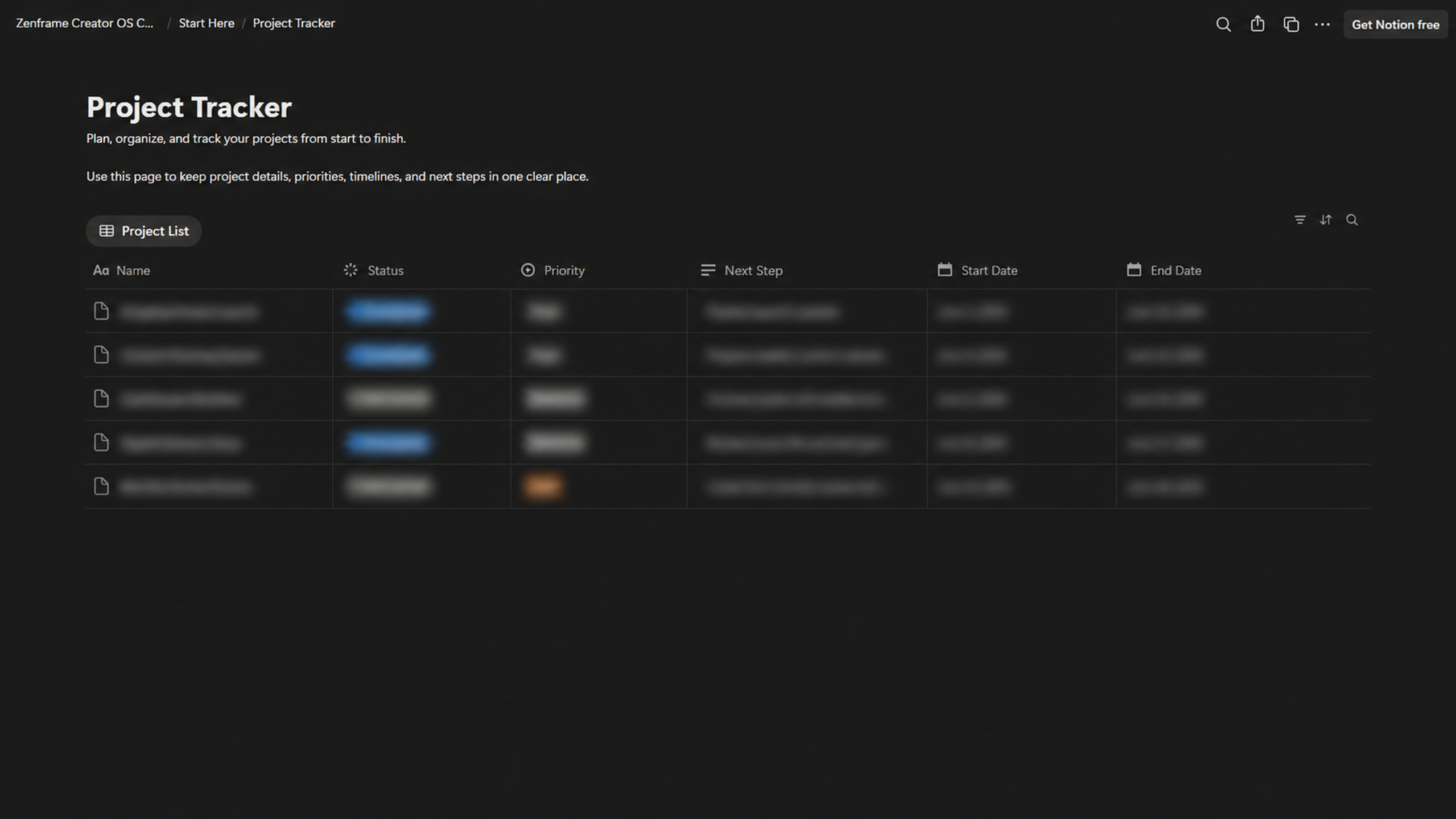Click the page icon in second table row
This screenshot has height=819, width=1456.
101,355
